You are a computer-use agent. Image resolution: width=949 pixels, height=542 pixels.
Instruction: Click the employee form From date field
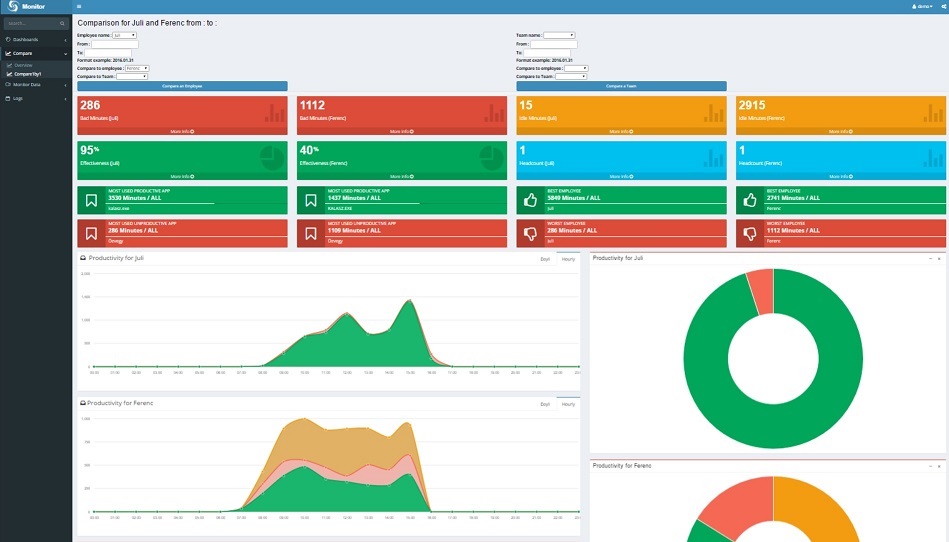[x=114, y=44]
